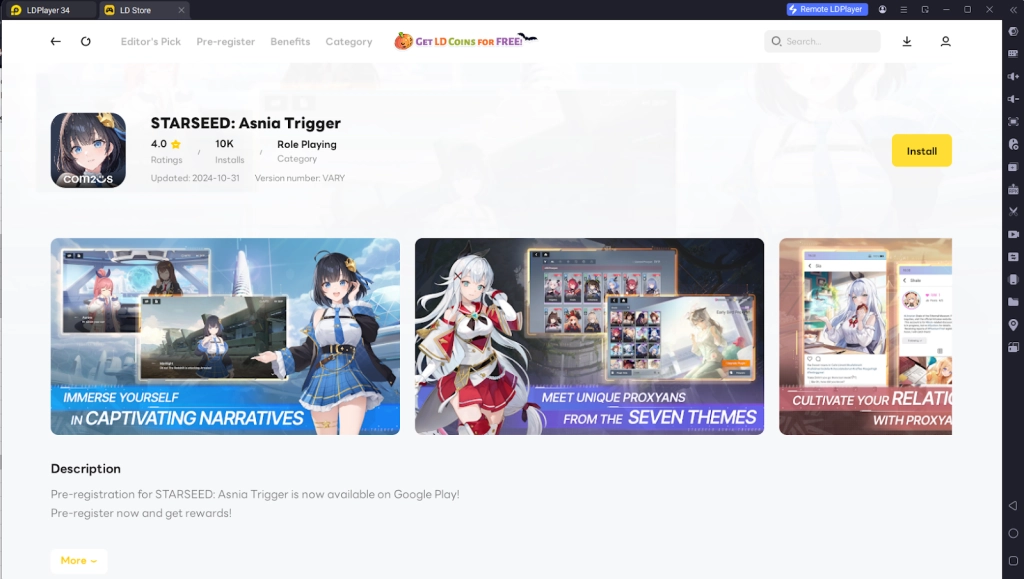This screenshot has width=1024, height=579.
Task: Toggle fullscreen from the sidebar
Action: (x=1013, y=121)
